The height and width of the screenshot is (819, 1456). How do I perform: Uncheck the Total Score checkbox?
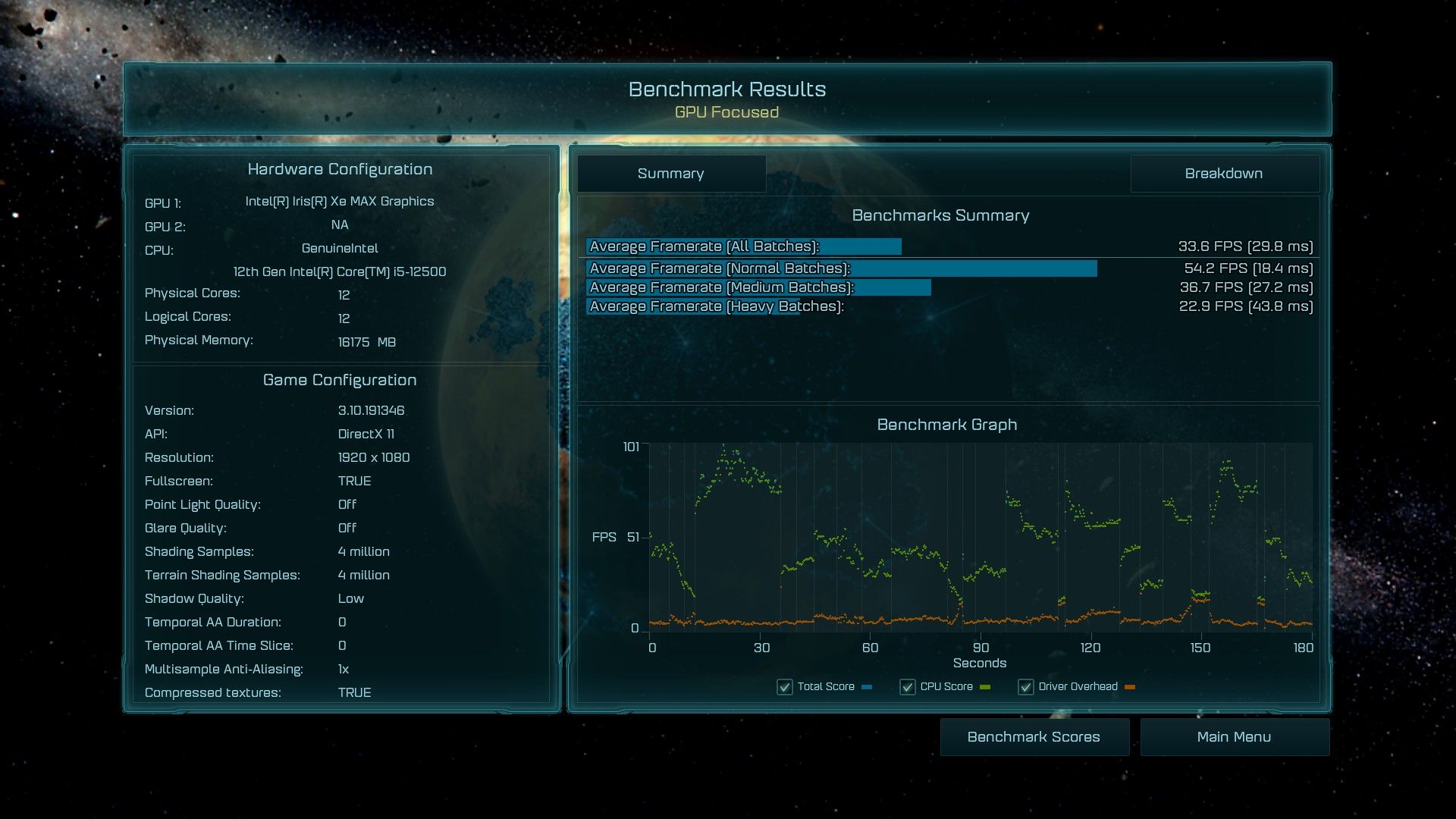coord(785,687)
